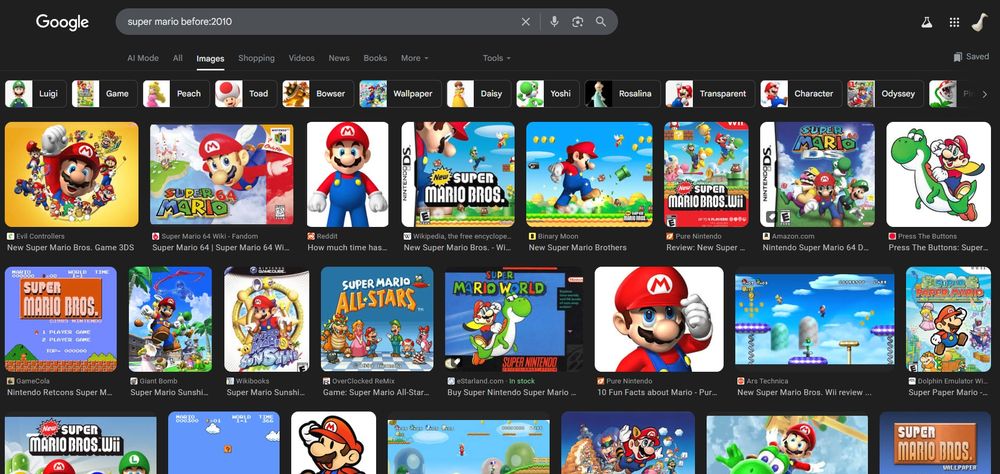Filter results by Rosalina chip
This screenshot has width=1000, height=474.
point(622,94)
